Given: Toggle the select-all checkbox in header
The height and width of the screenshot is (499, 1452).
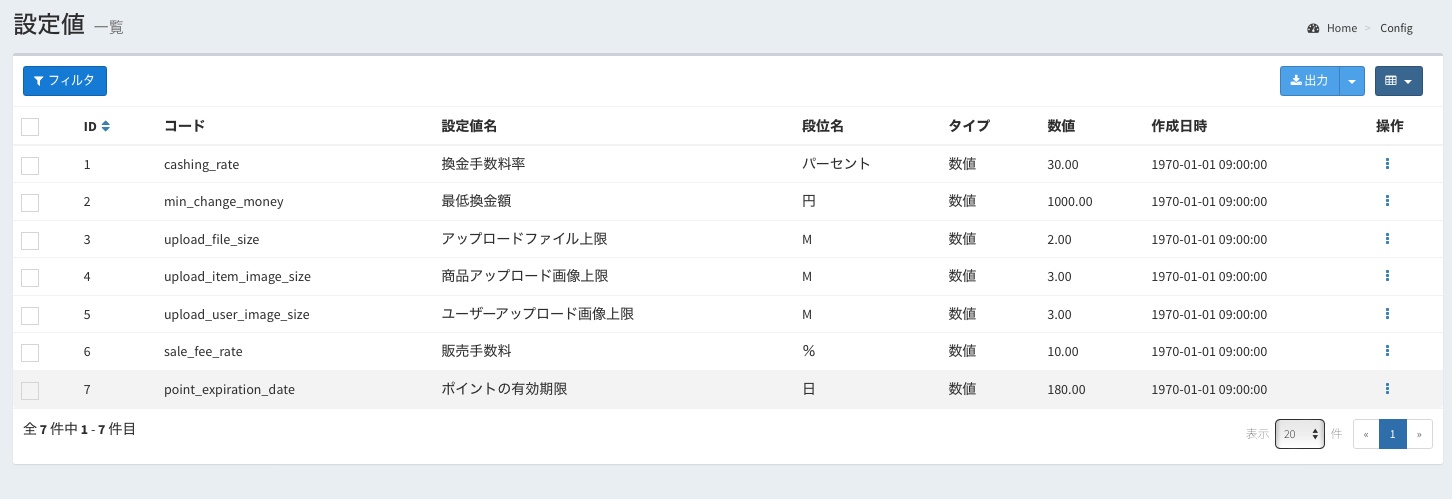Looking at the screenshot, I should 30,127.
